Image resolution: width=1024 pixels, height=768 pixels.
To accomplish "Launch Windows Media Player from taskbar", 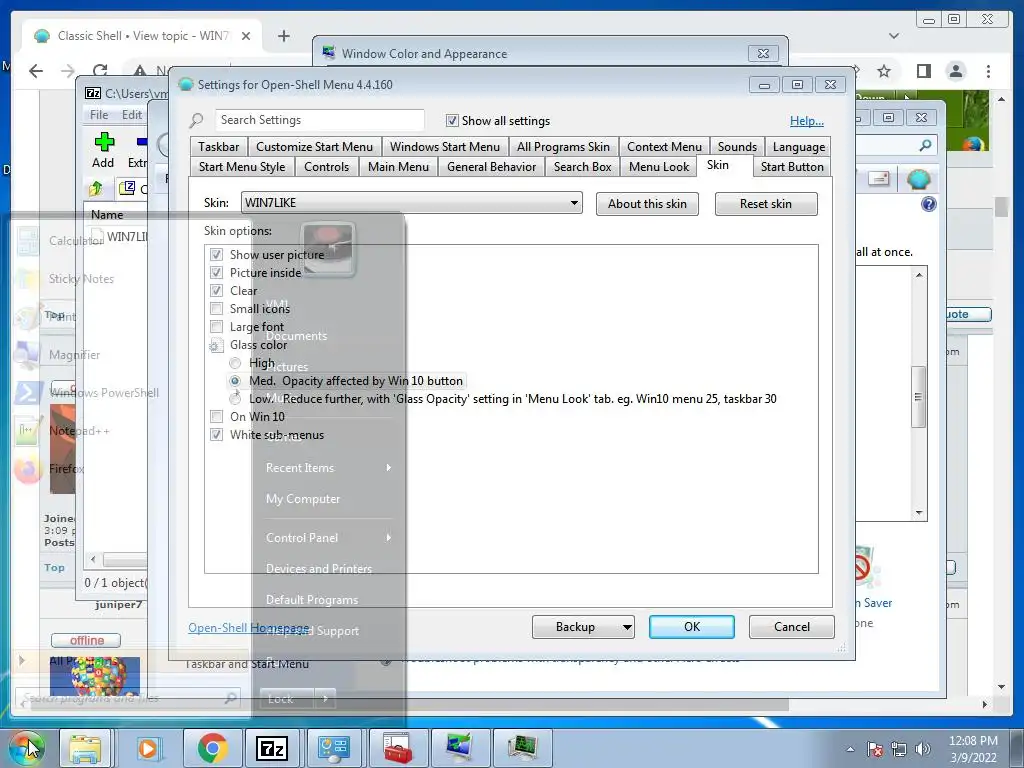I will click(148, 748).
